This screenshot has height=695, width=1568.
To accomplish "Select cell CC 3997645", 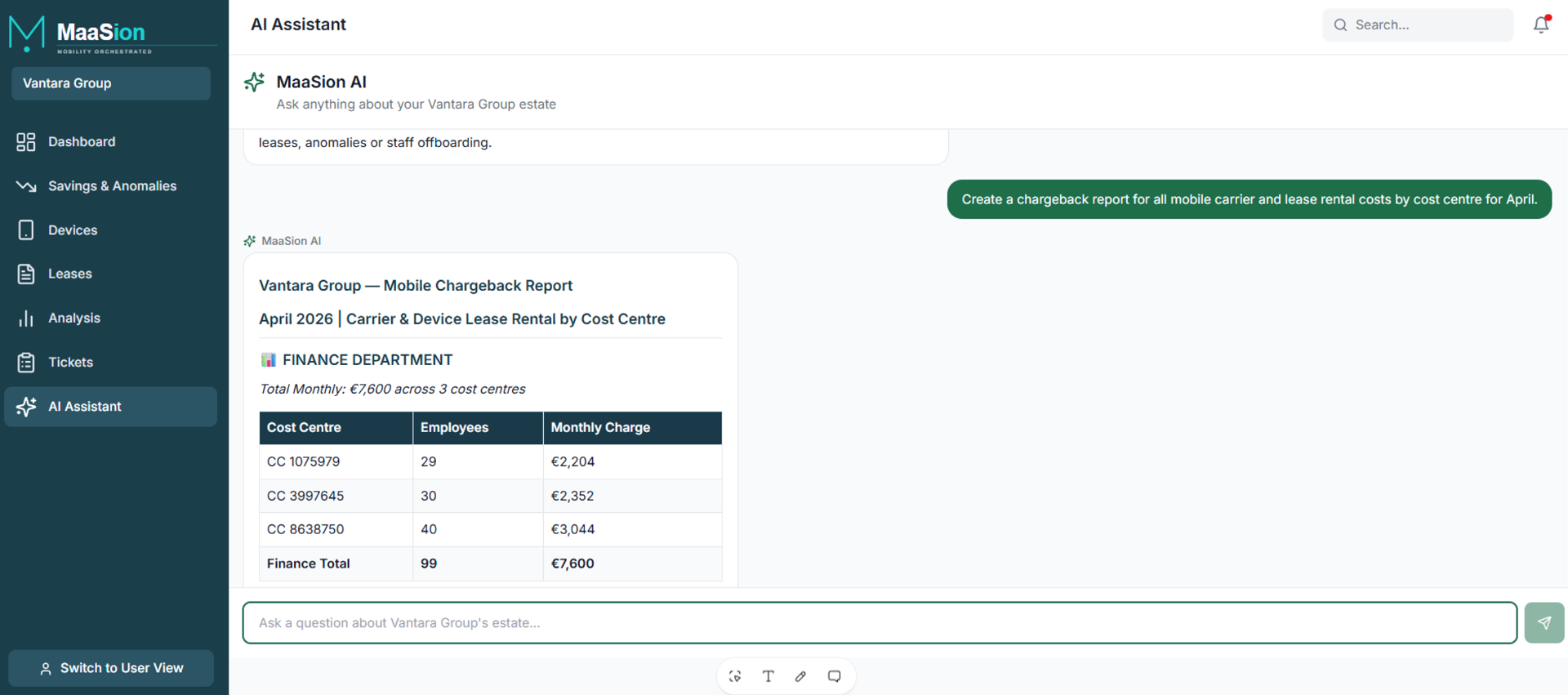I will 336,496.
